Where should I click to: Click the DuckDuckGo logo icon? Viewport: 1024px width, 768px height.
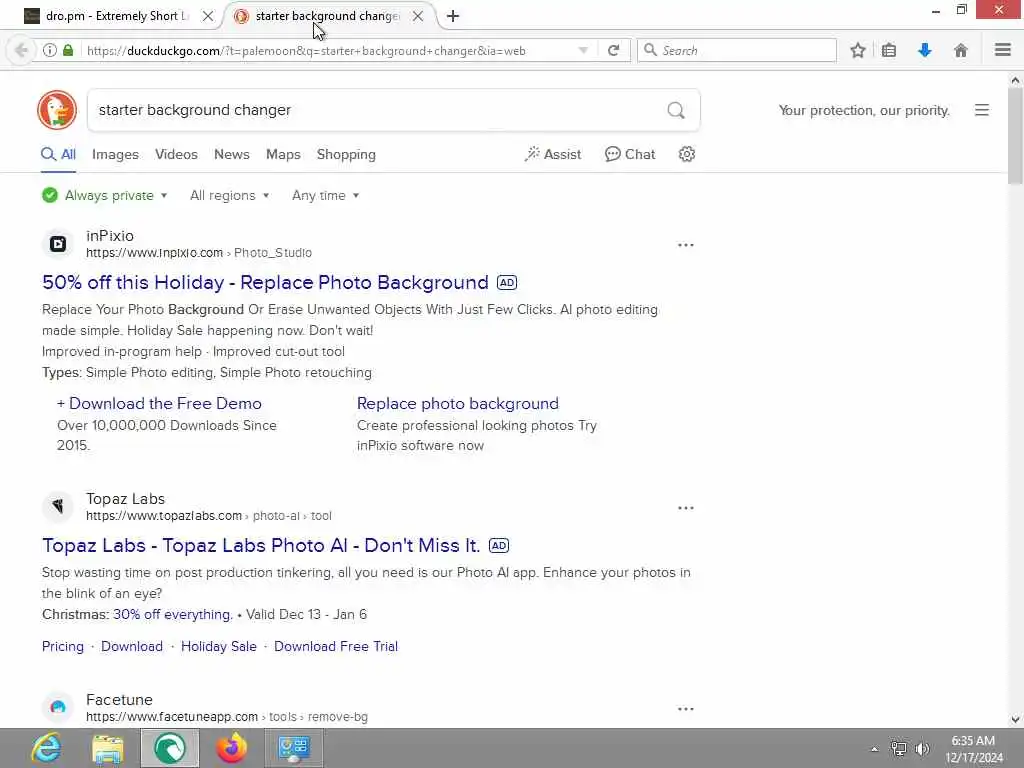tap(57, 110)
